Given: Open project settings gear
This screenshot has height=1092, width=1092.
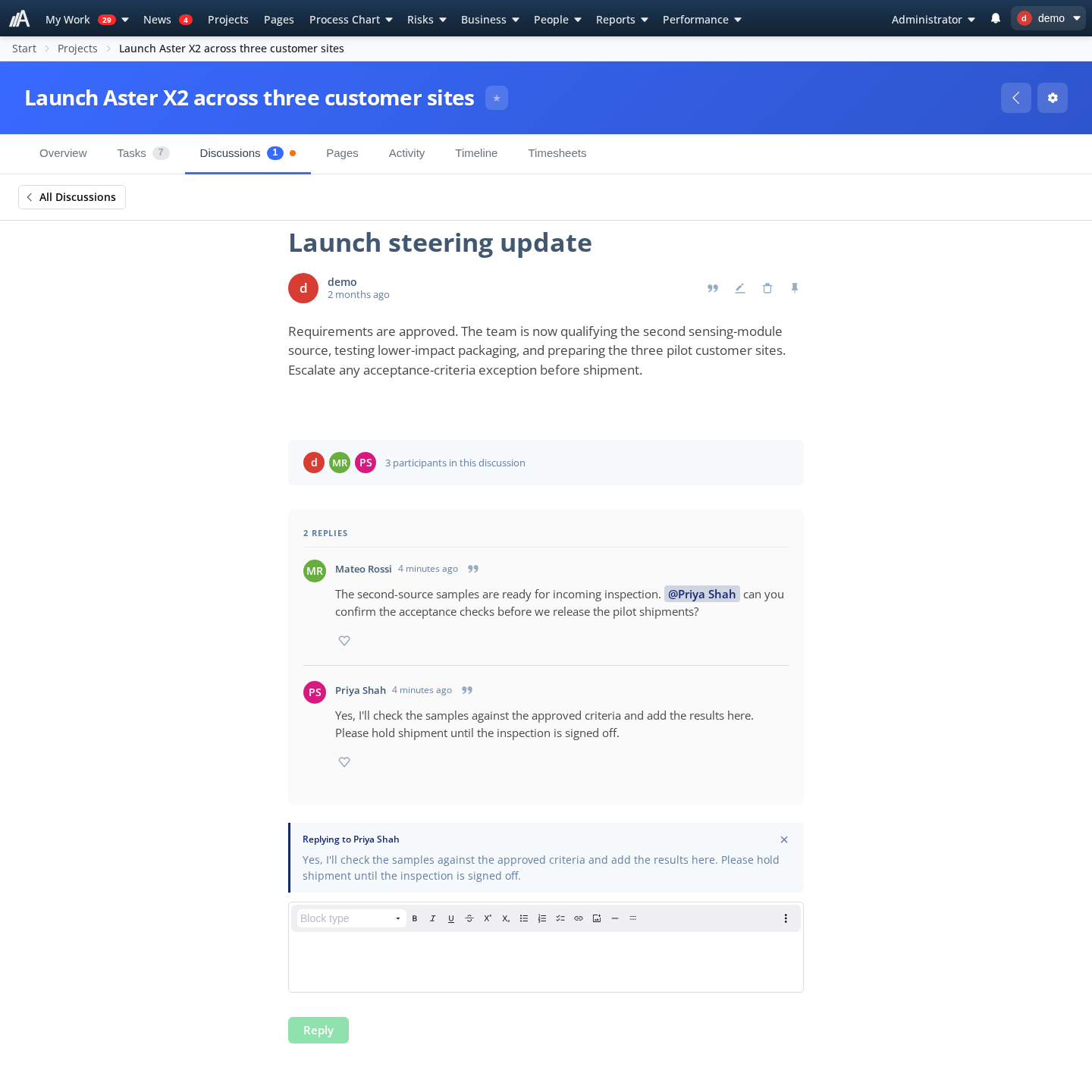Looking at the screenshot, I should pos(1053,98).
